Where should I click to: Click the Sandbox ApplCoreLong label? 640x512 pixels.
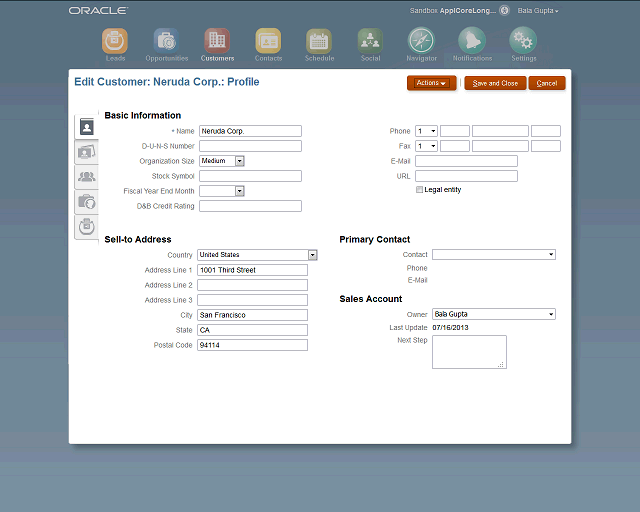(x=453, y=11)
